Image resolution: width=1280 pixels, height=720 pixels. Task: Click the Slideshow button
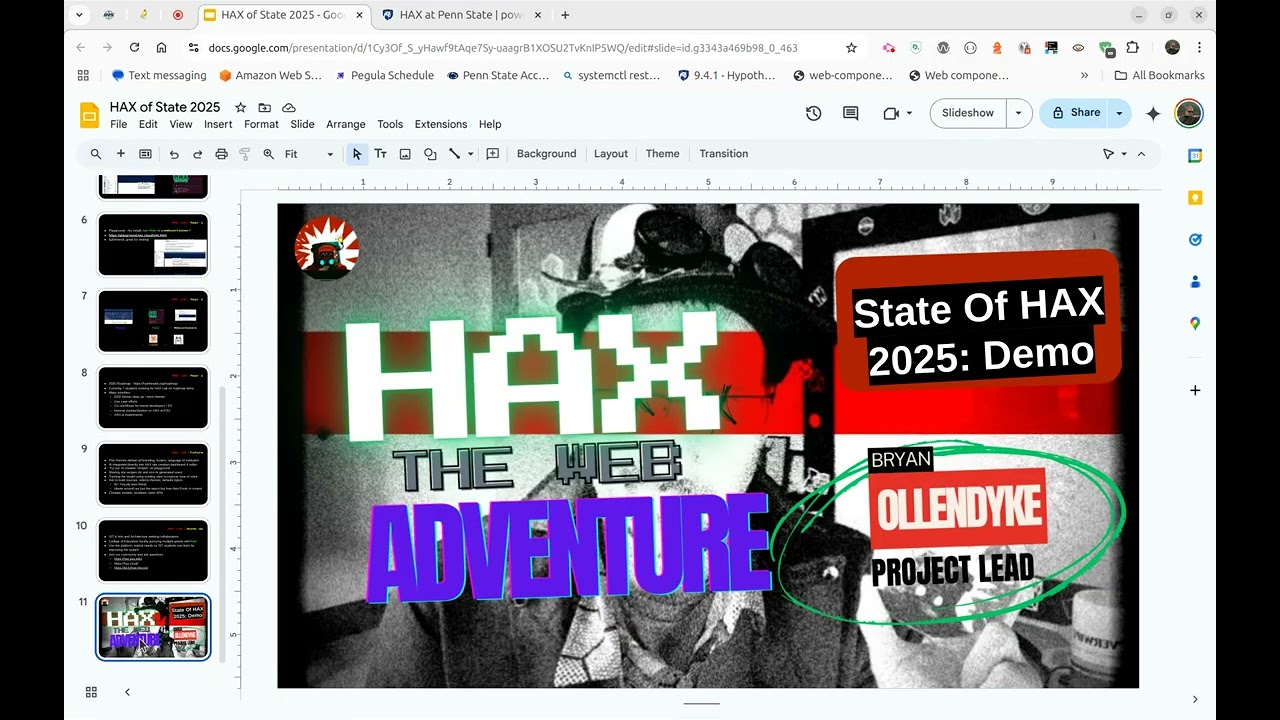(x=968, y=113)
